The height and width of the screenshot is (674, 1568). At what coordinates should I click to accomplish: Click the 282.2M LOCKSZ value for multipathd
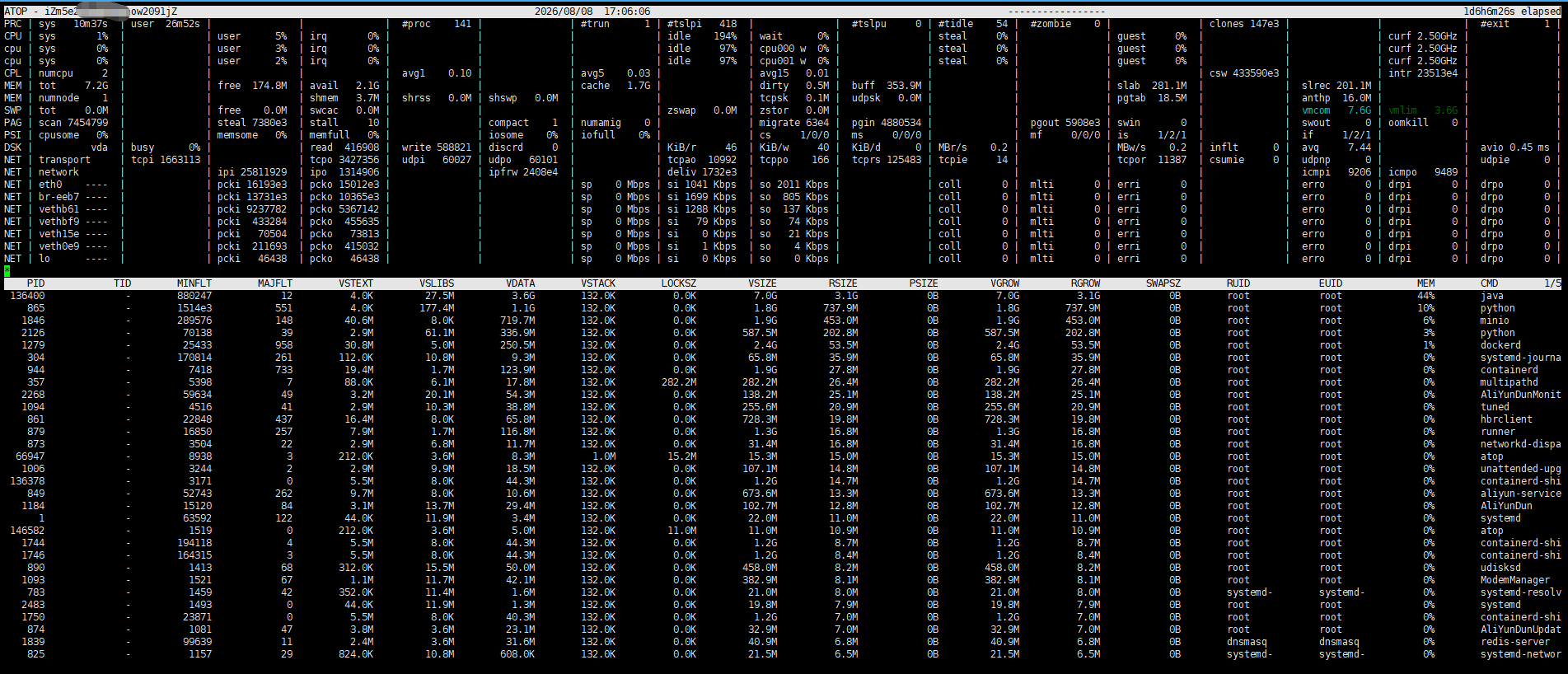pyautogui.click(x=678, y=382)
